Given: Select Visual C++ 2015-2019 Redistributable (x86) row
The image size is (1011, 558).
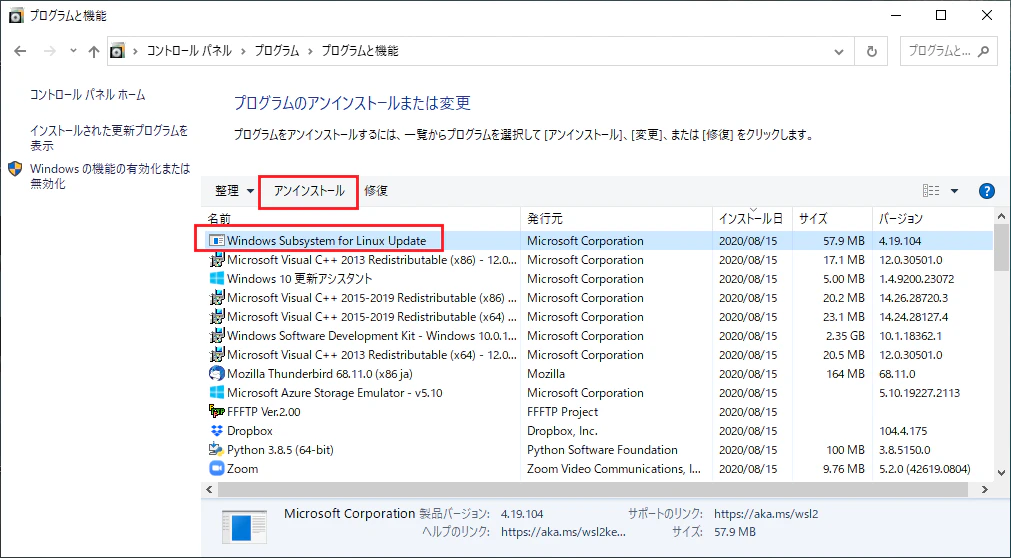Looking at the screenshot, I should pos(598,298).
